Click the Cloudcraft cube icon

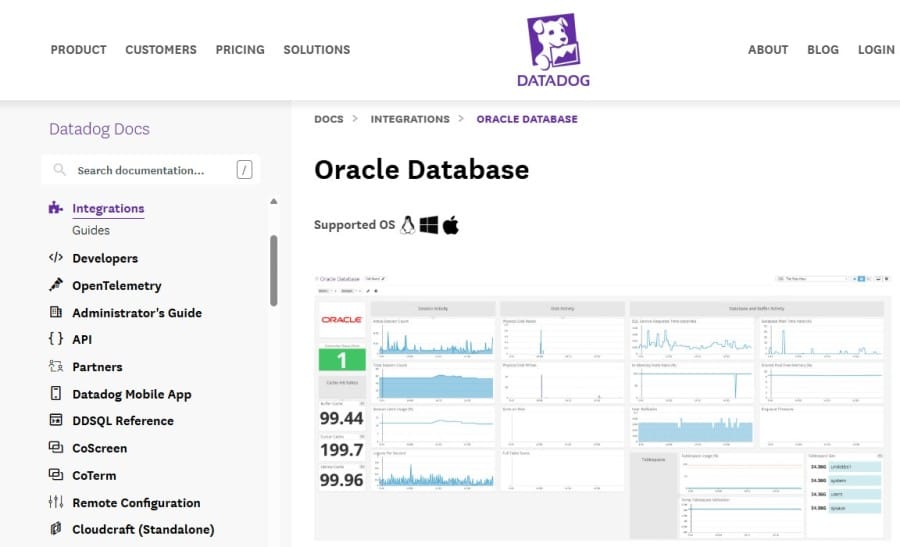click(56, 529)
